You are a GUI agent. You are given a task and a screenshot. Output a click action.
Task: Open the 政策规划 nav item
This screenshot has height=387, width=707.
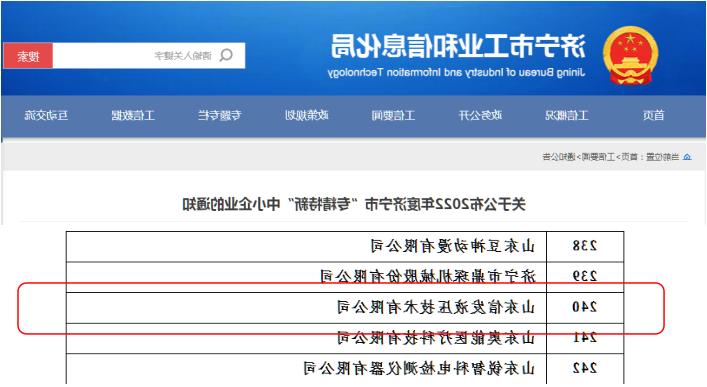[307, 116]
